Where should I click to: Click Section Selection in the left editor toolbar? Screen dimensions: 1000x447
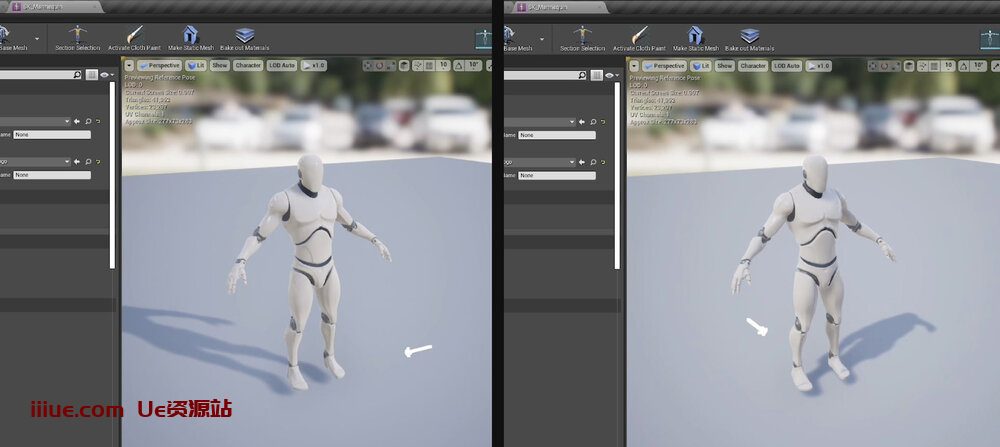[x=77, y=39]
